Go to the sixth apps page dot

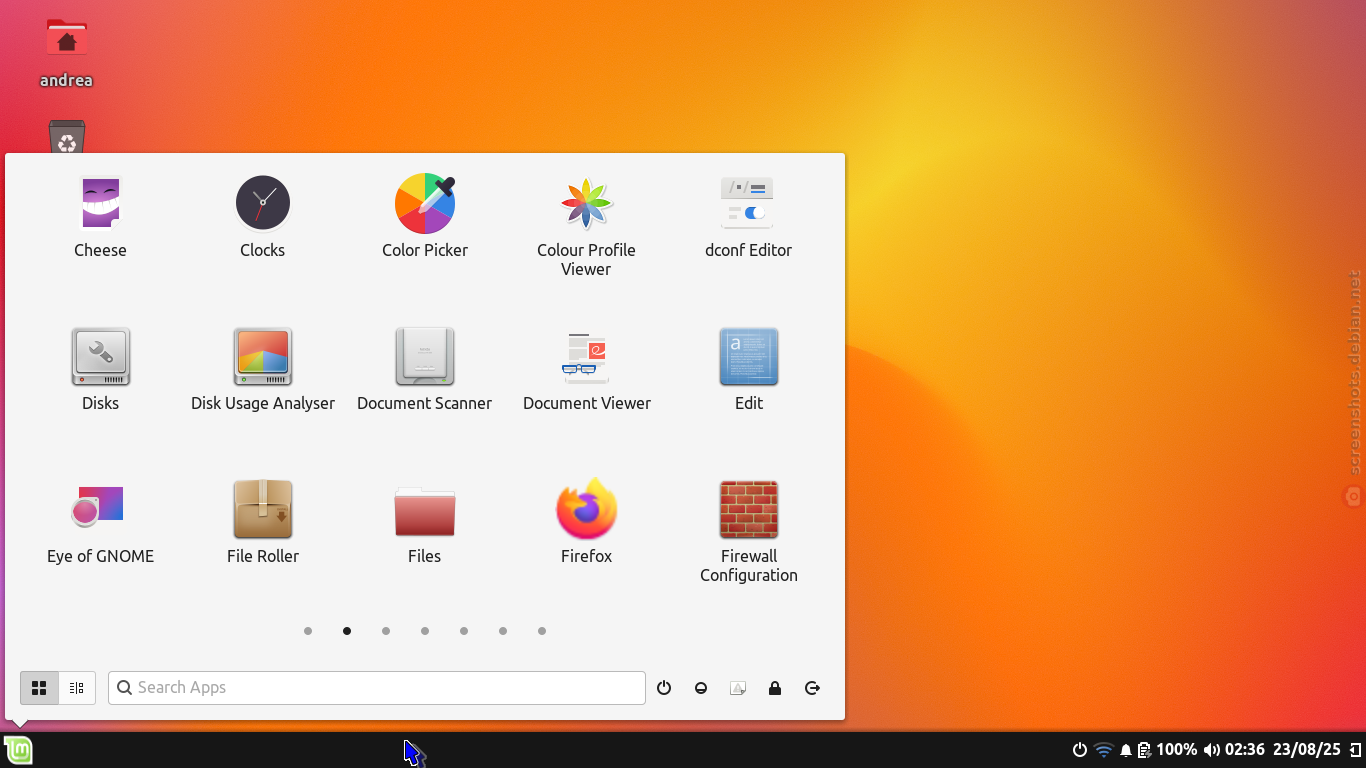point(503,631)
